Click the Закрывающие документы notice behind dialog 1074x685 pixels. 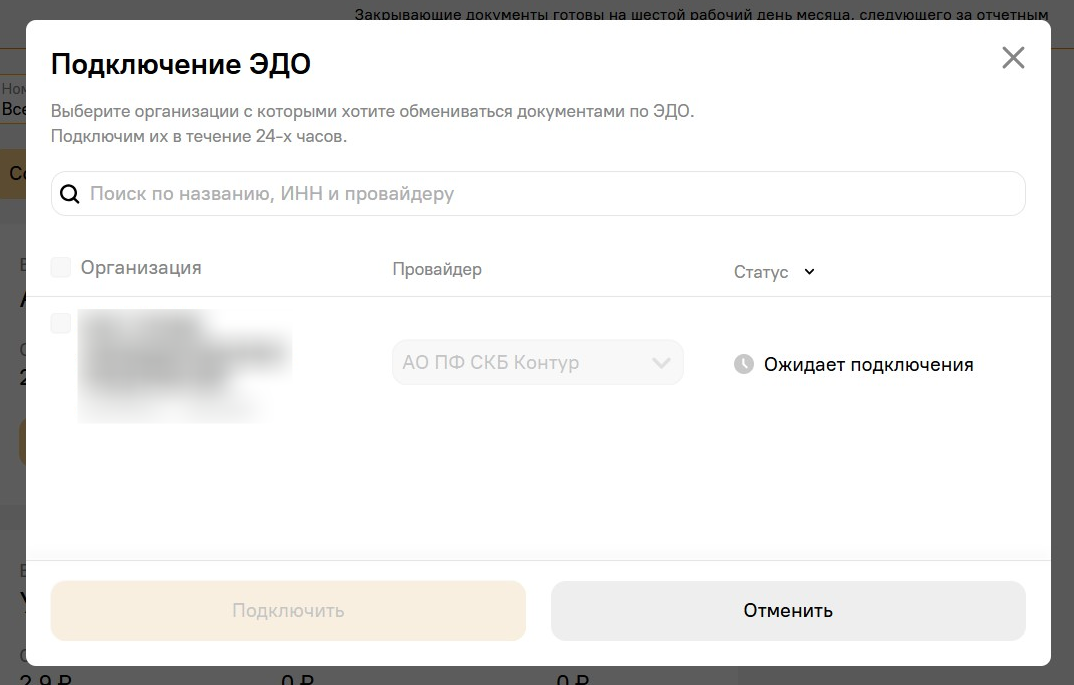point(700,14)
